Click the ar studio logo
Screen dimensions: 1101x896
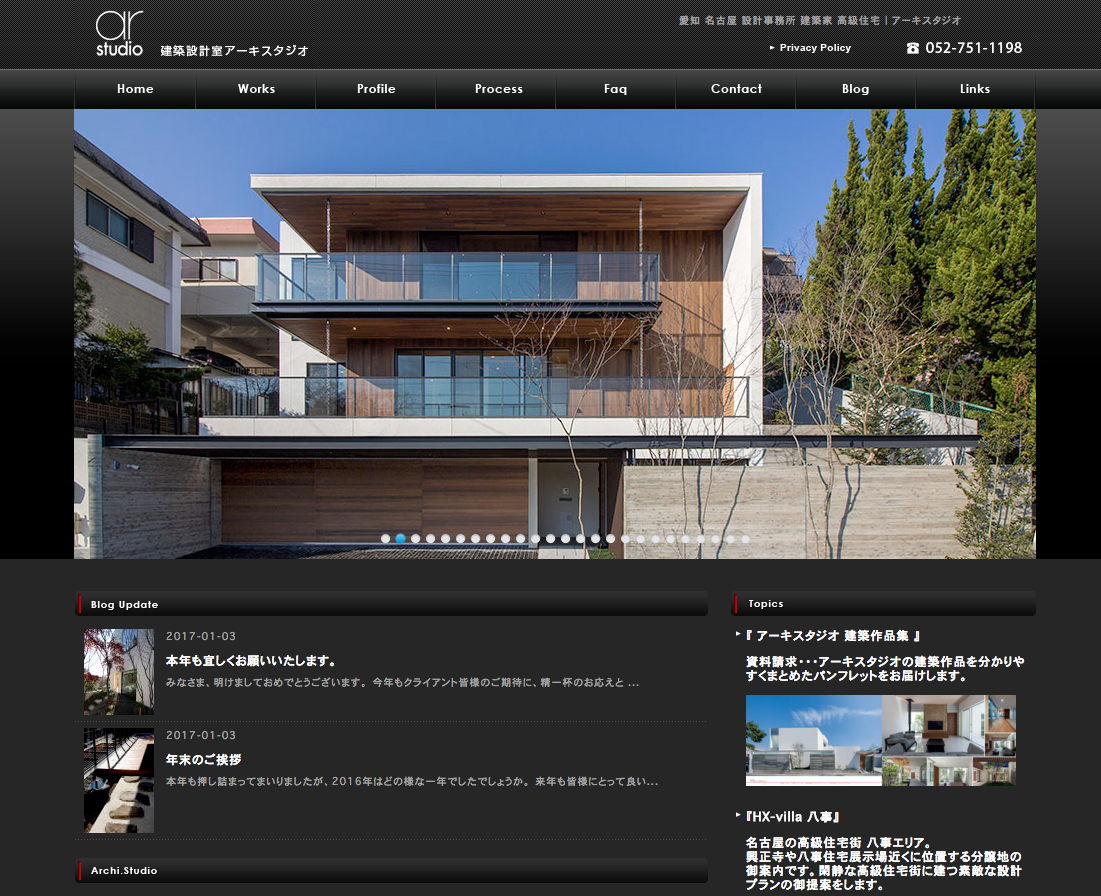pyautogui.click(x=120, y=34)
